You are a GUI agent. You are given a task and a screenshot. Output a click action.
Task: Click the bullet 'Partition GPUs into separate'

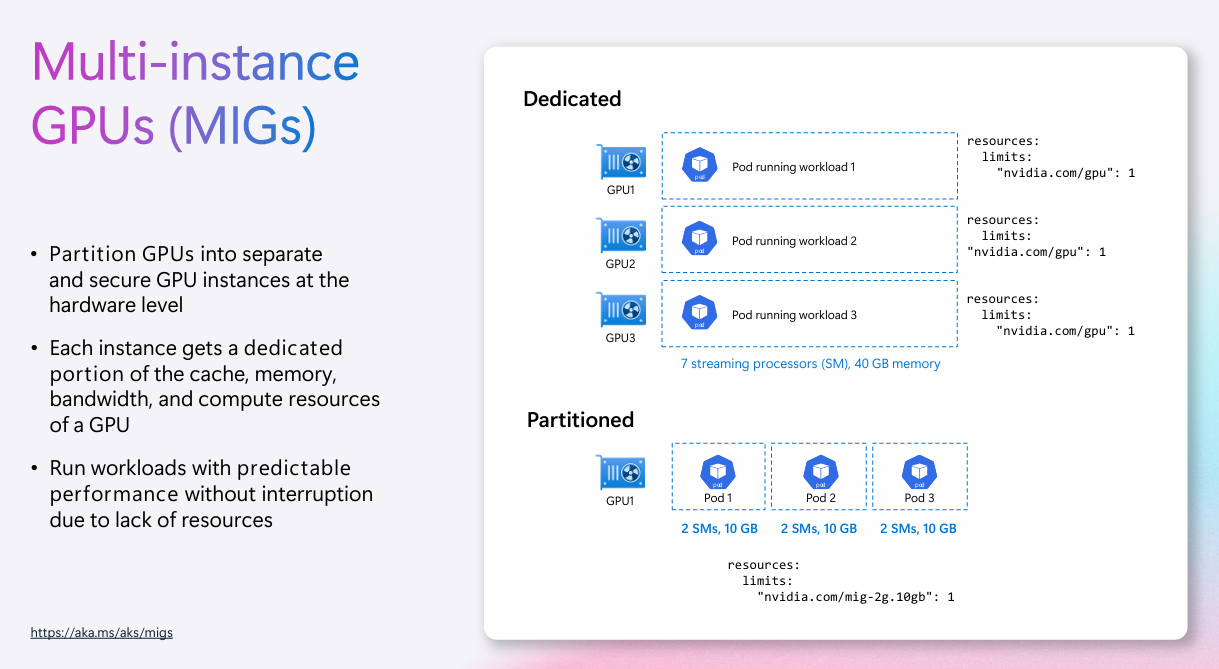[186, 254]
